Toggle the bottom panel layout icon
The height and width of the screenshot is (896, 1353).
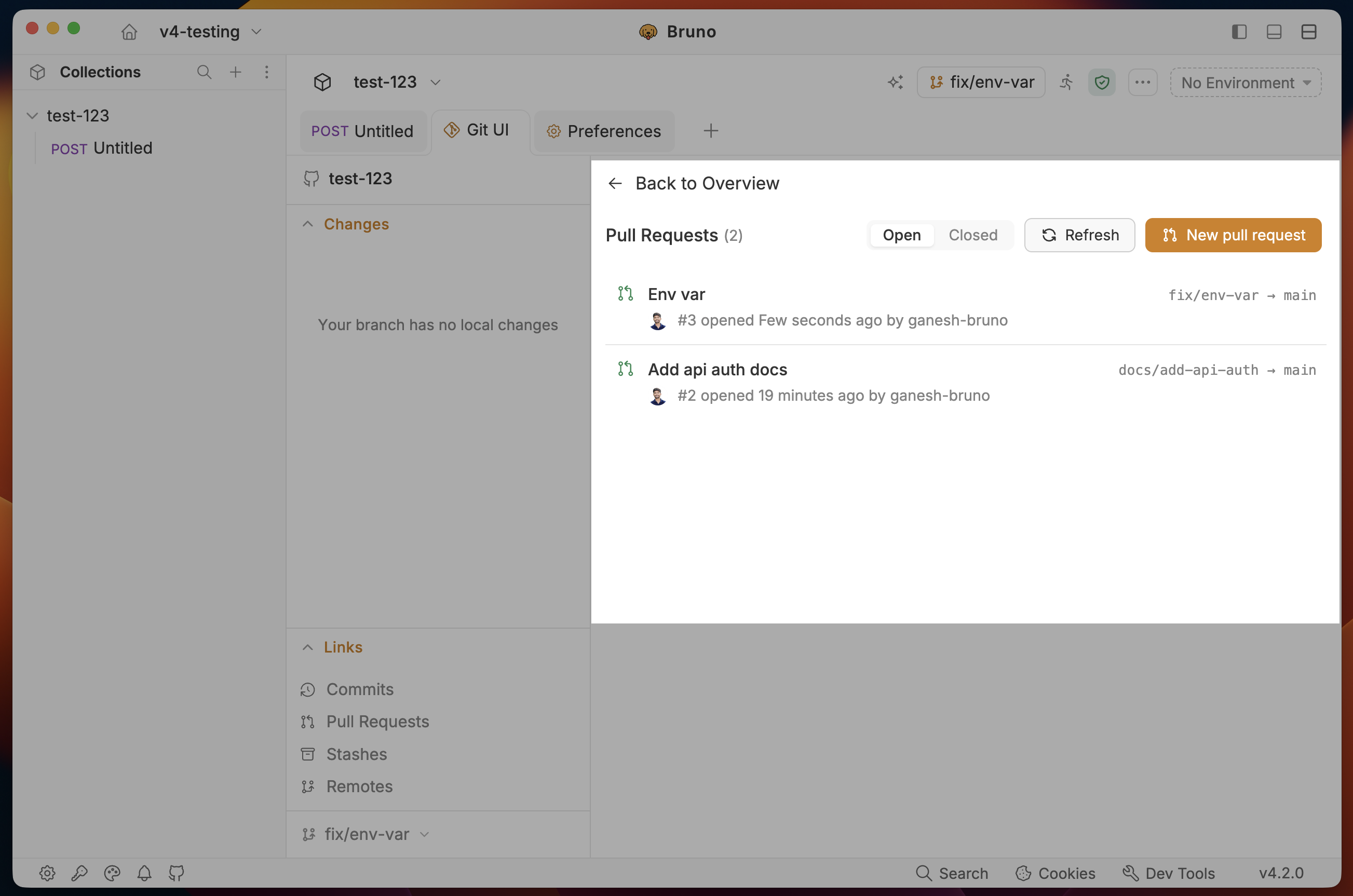click(x=1274, y=32)
